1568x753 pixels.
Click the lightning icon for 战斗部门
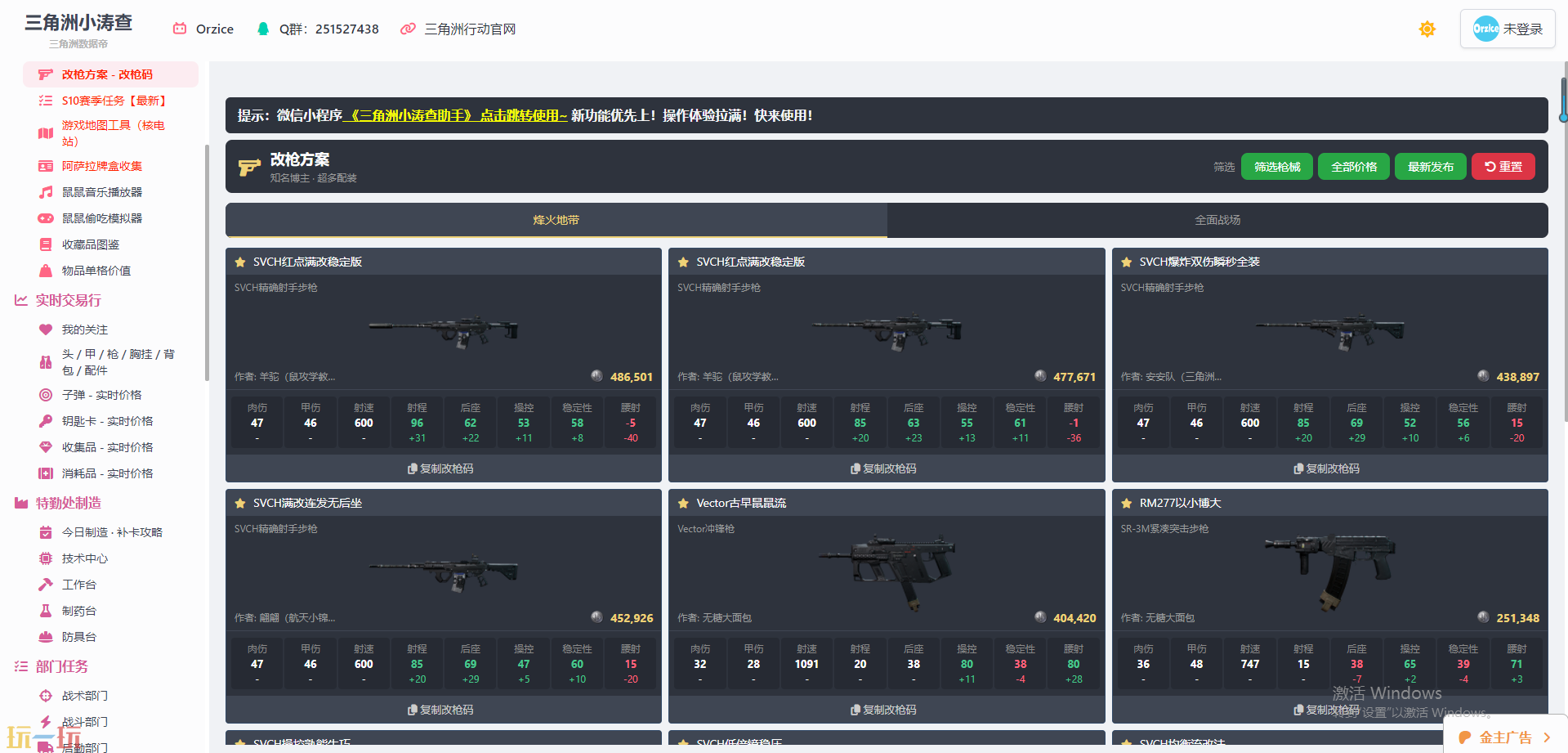46,722
